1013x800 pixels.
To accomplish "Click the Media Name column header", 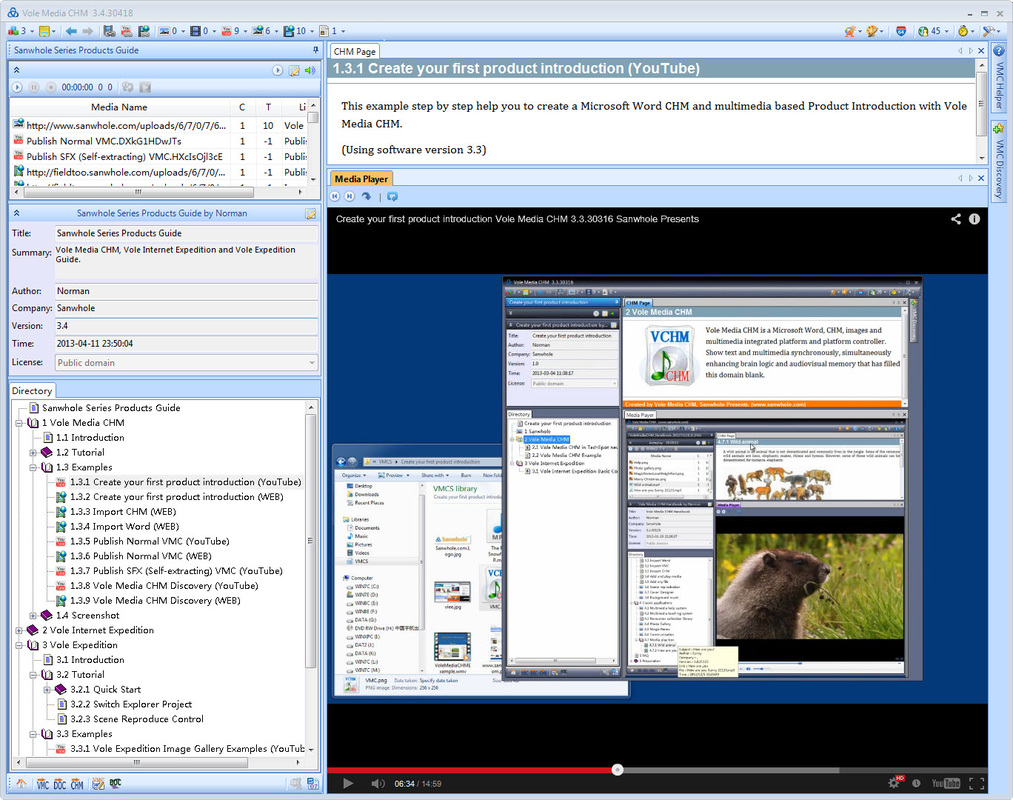I will (x=120, y=107).
